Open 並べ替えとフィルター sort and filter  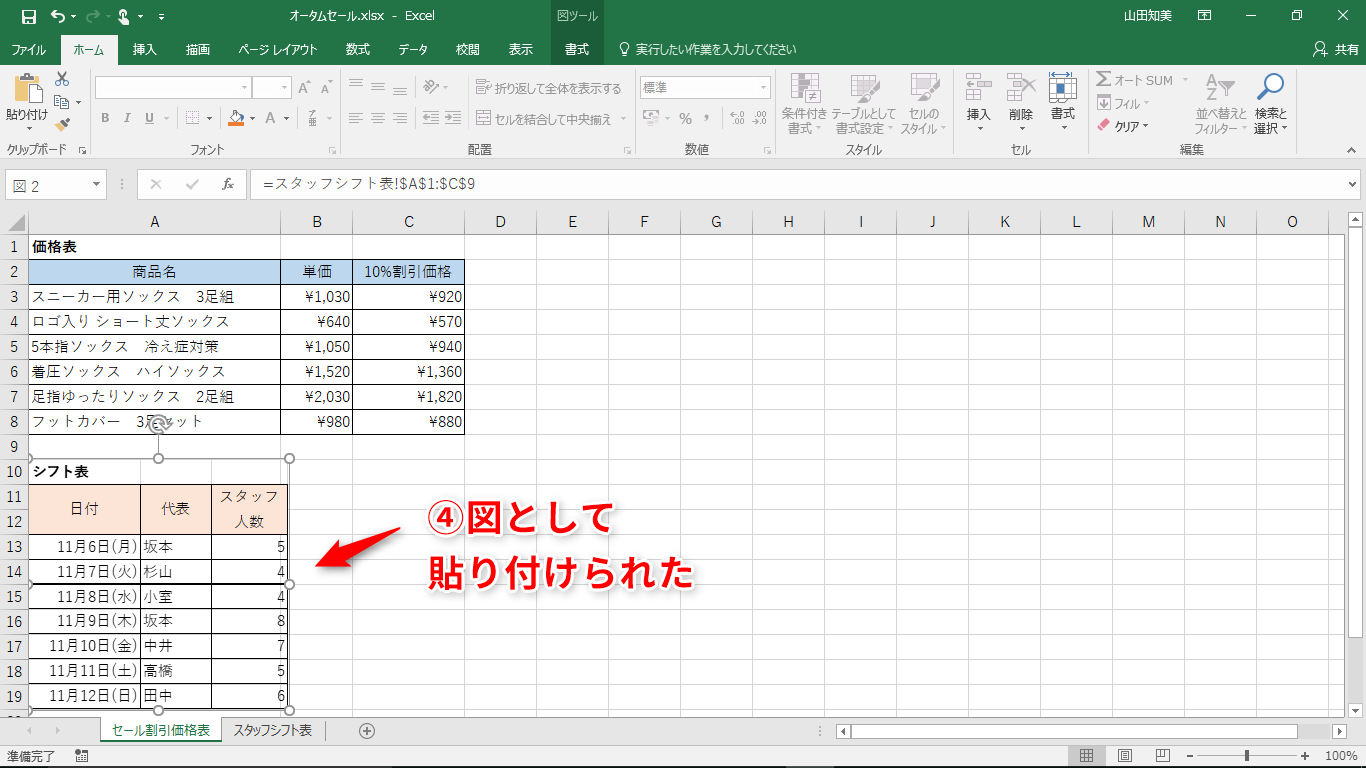coord(1221,104)
